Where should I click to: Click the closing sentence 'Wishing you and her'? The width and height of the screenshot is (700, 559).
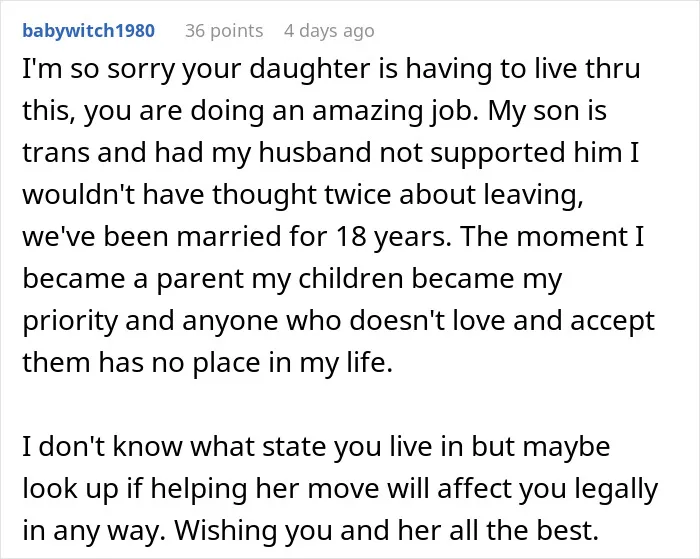pos(386,530)
